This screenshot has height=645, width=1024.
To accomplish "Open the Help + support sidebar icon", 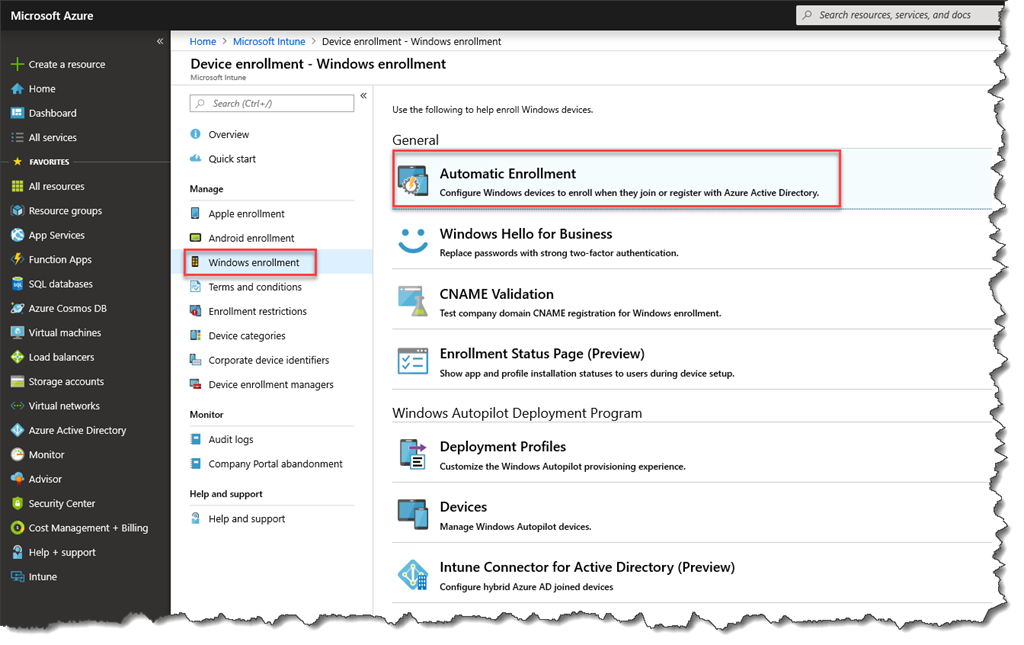I will click(x=18, y=552).
